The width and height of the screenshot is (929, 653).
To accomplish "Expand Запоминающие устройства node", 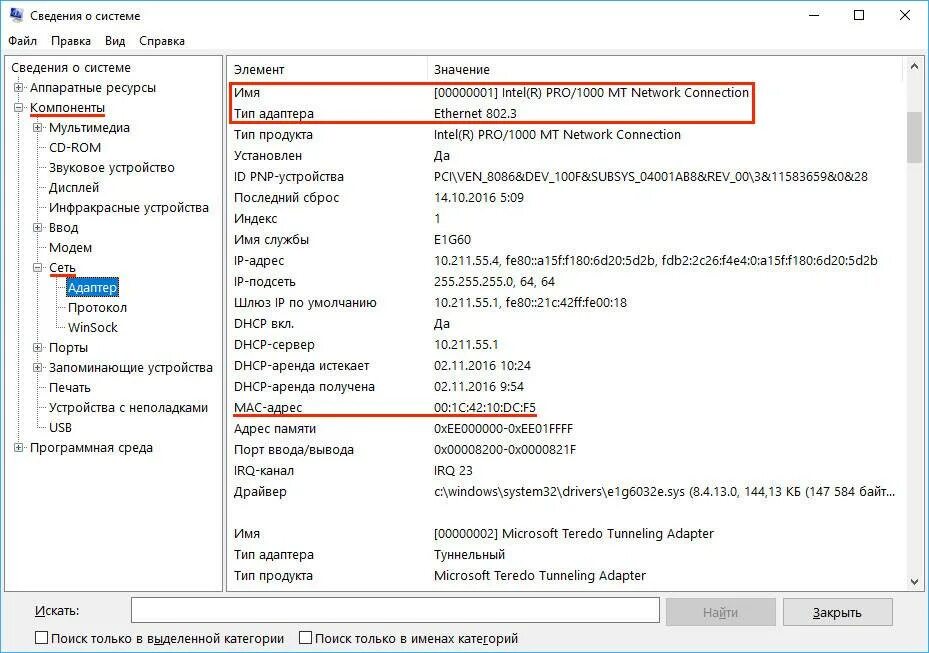I will 37,368.
